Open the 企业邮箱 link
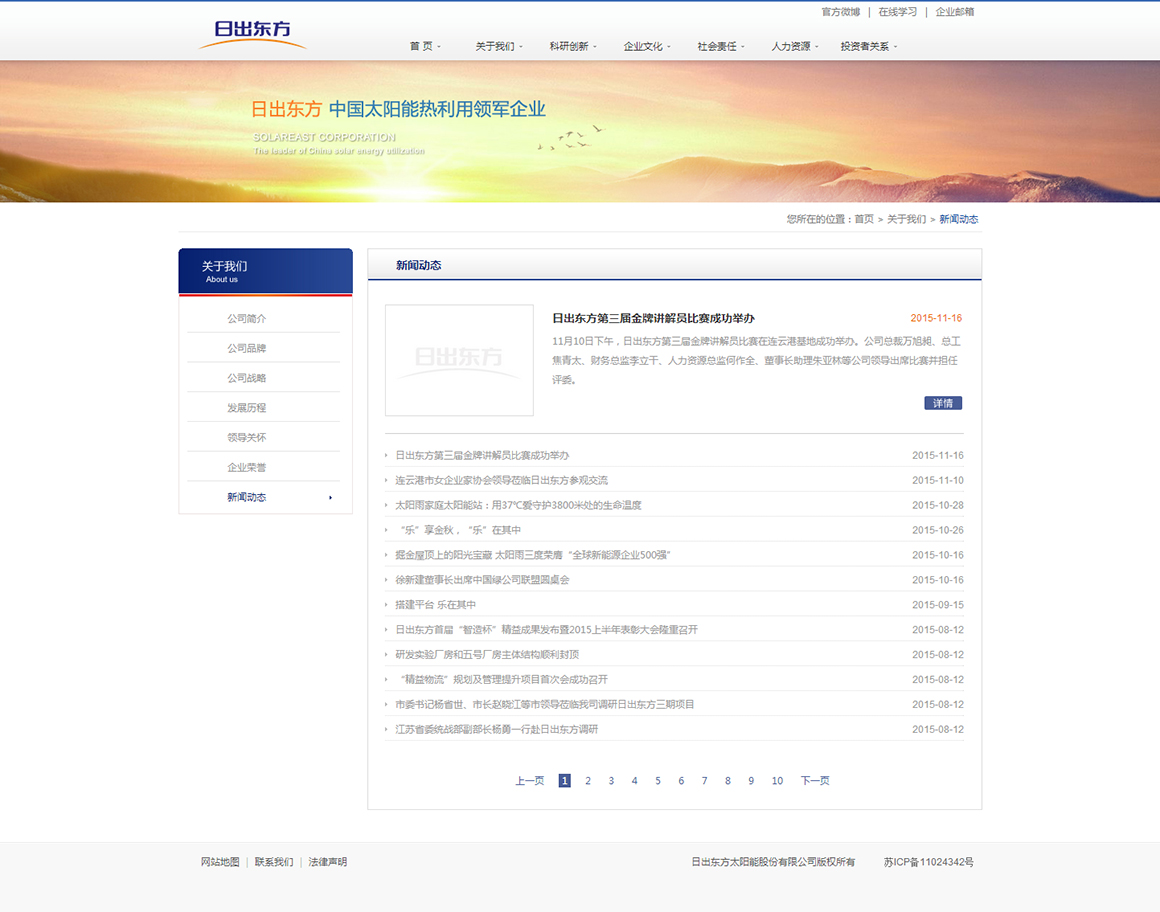1160x912 pixels. (x=954, y=12)
